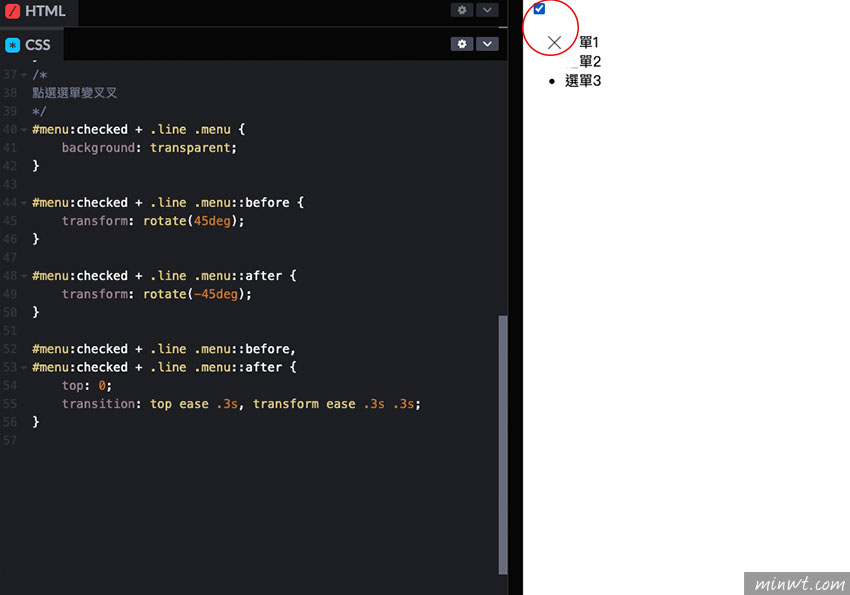Screen dimensions: 850x595
Task: Click the X close menu icon in preview
Action: (554, 42)
